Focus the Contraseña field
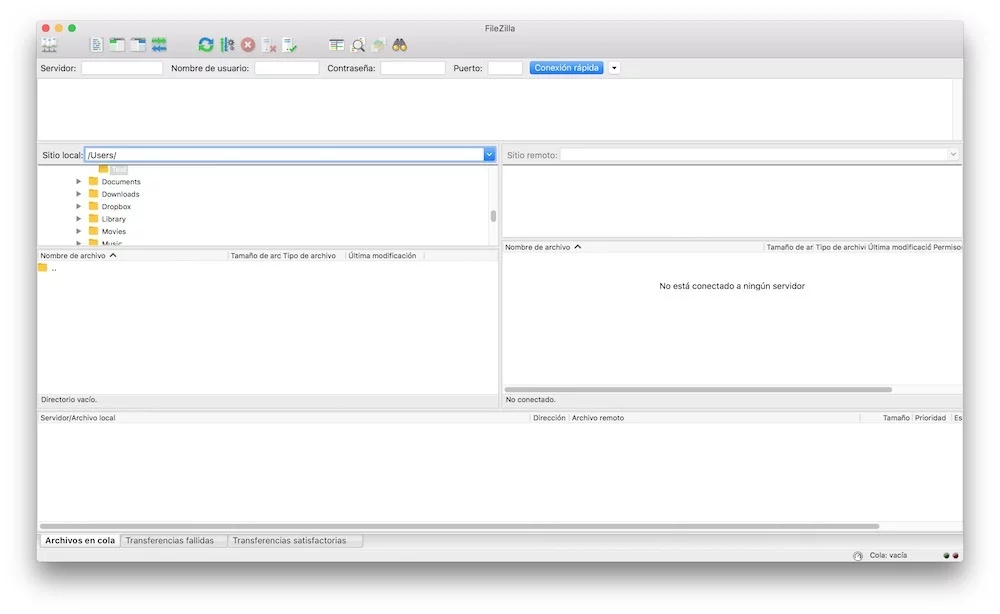This screenshot has width=1000, height=614. click(x=413, y=68)
